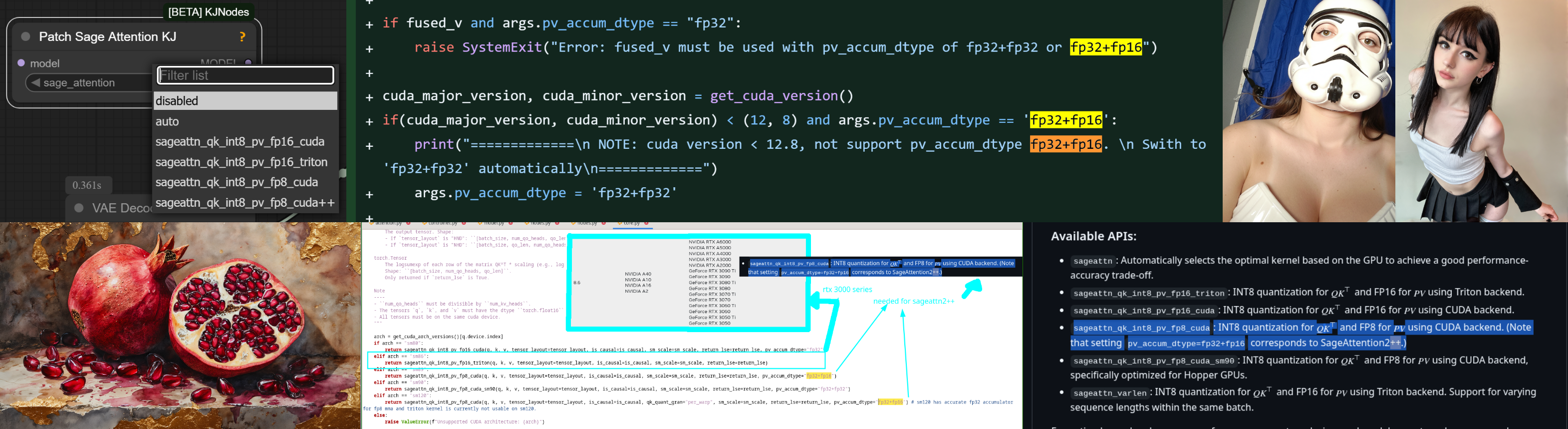This screenshot has width=1568, height=429.
Task: Open the pomegranate painting image
Action: pyautogui.click(x=180, y=326)
